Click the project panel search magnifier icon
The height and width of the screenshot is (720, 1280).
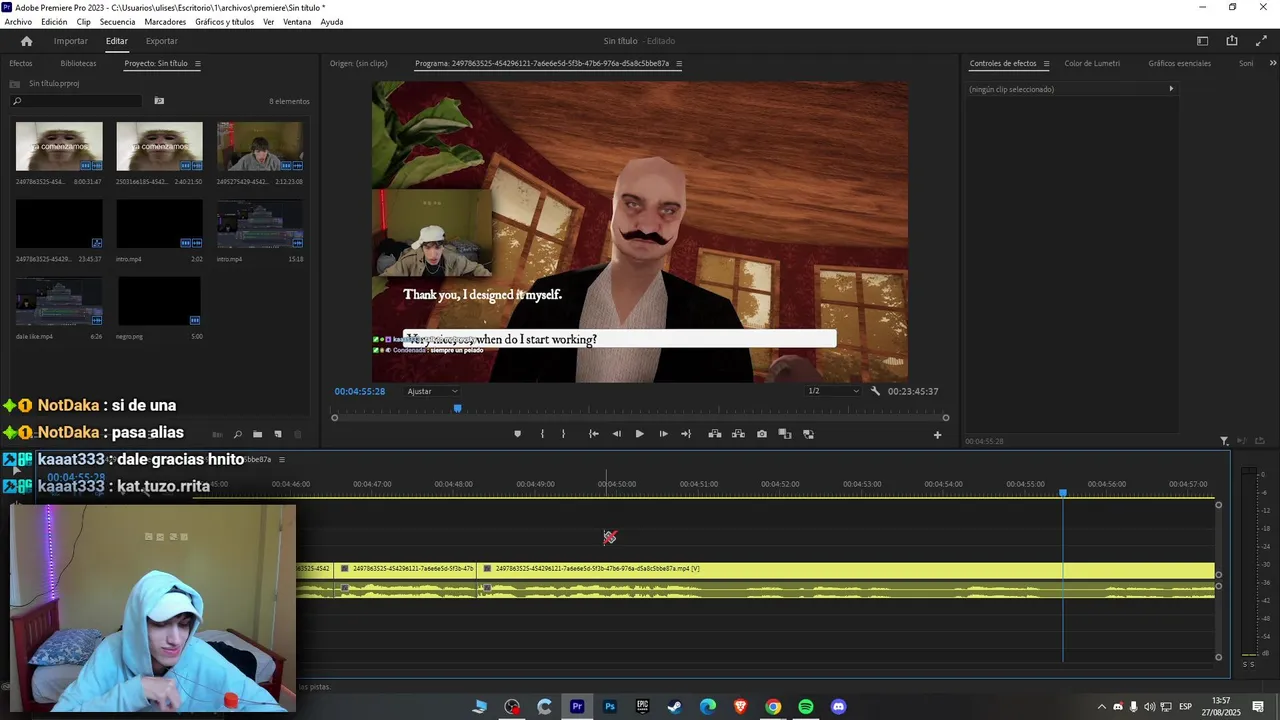(x=237, y=434)
